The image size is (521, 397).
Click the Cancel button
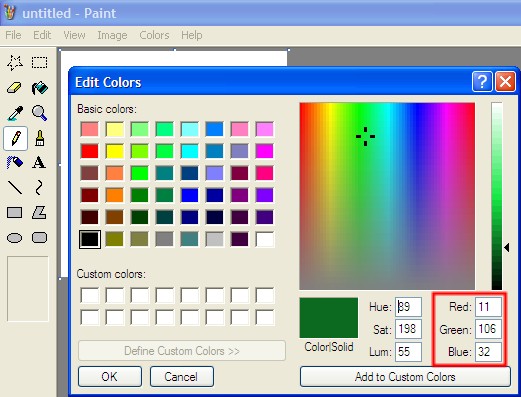pos(182,377)
